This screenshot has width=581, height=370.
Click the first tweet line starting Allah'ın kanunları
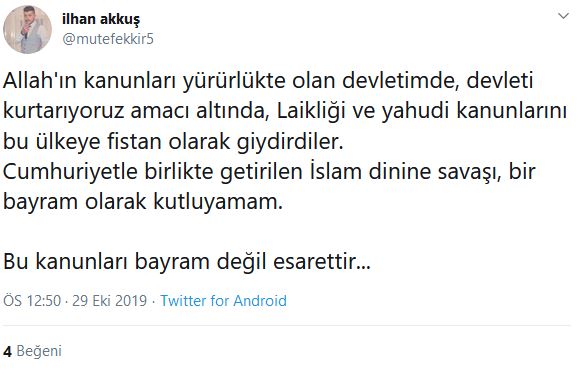[x=268, y=81]
